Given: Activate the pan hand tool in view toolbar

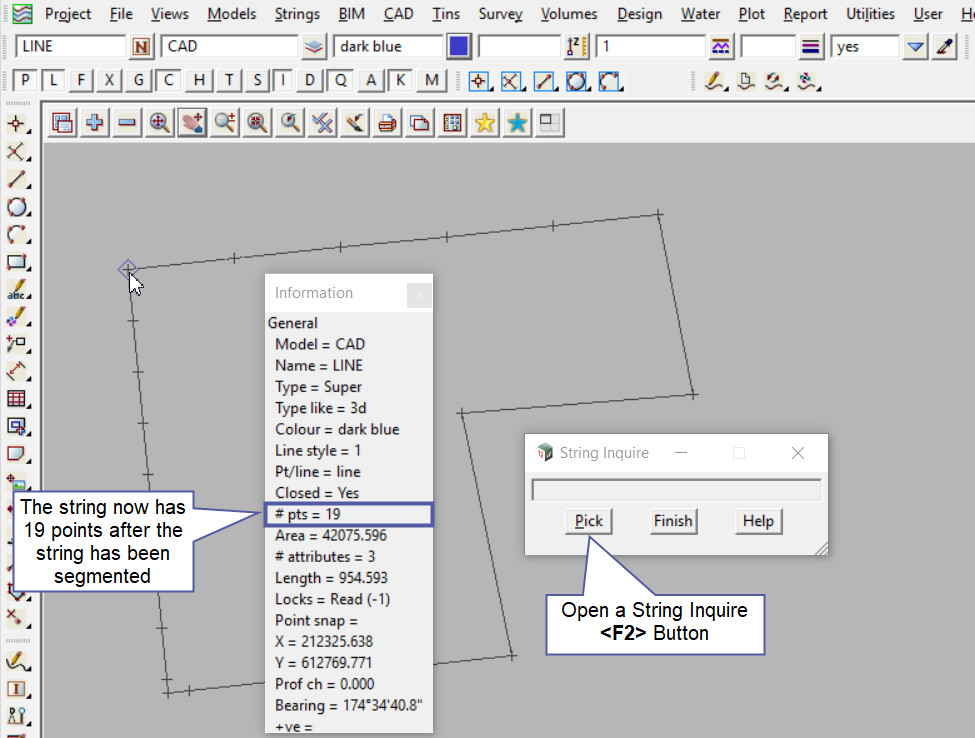Looking at the screenshot, I should point(192,122).
